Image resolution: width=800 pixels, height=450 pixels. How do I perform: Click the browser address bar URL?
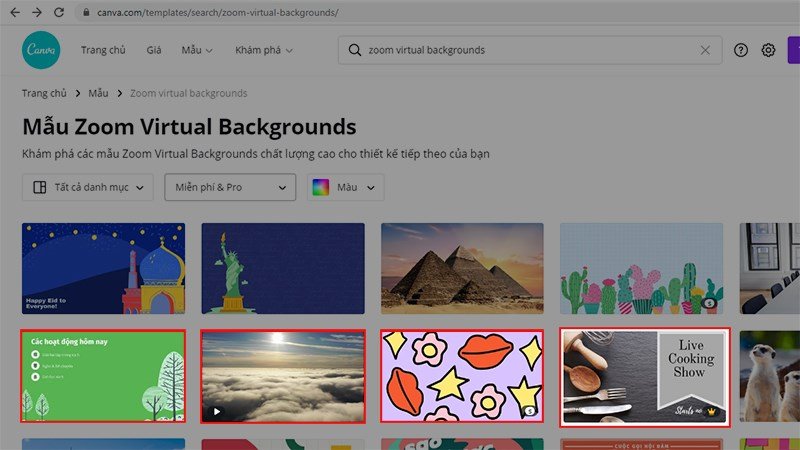coord(218,12)
